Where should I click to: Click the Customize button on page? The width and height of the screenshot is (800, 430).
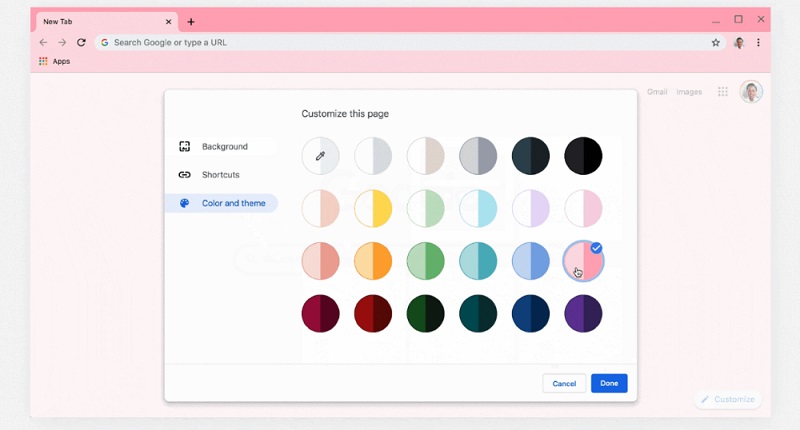pos(728,399)
